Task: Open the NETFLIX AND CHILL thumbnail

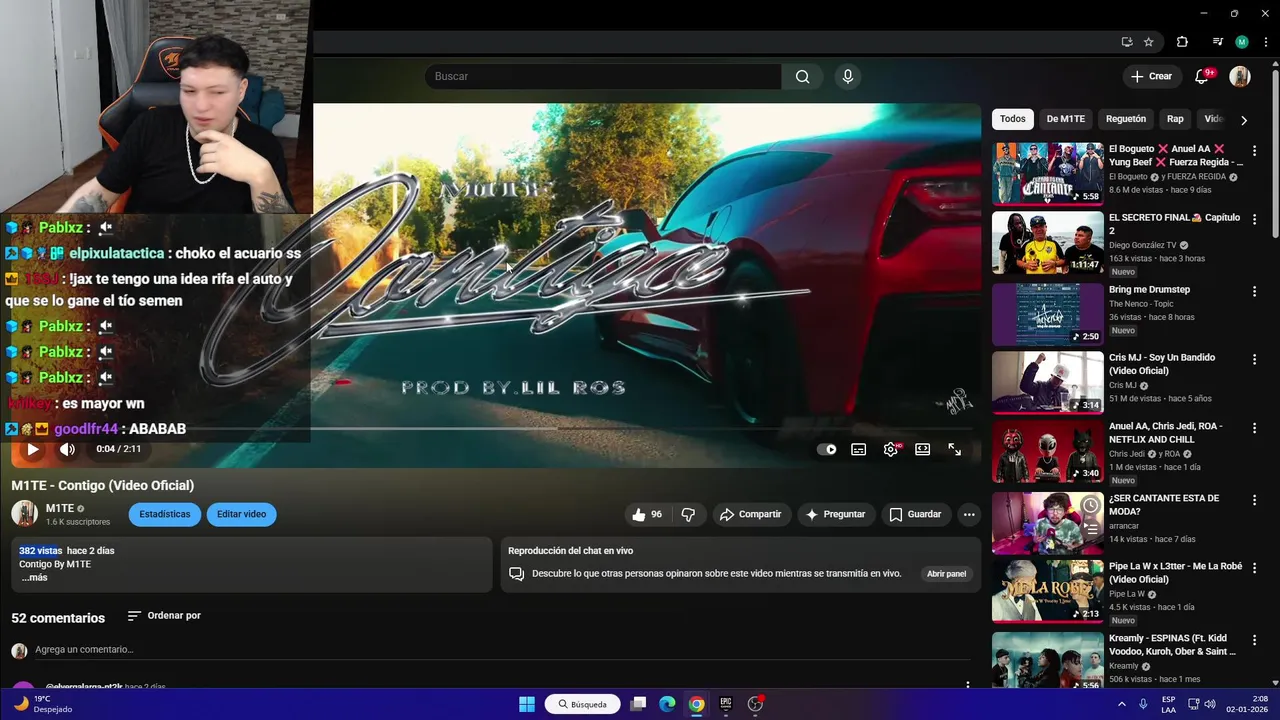Action: click(1048, 452)
